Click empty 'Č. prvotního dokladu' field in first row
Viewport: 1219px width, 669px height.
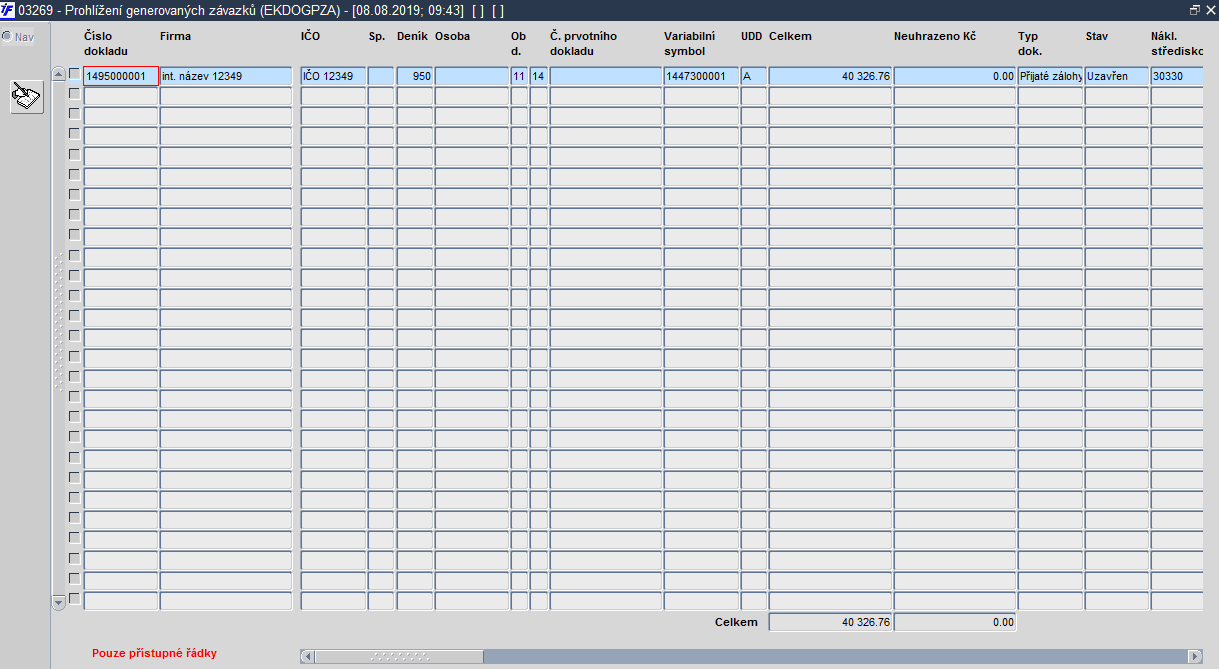606,76
